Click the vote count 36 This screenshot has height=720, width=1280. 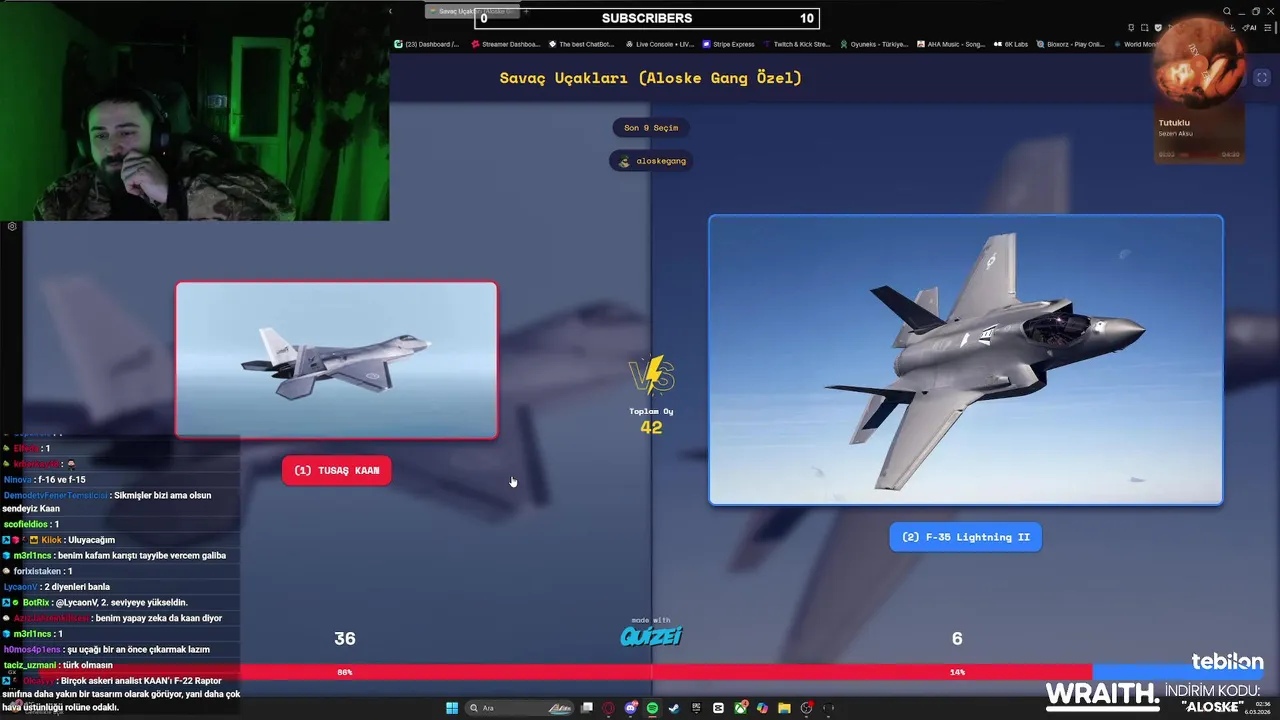point(345,638)
